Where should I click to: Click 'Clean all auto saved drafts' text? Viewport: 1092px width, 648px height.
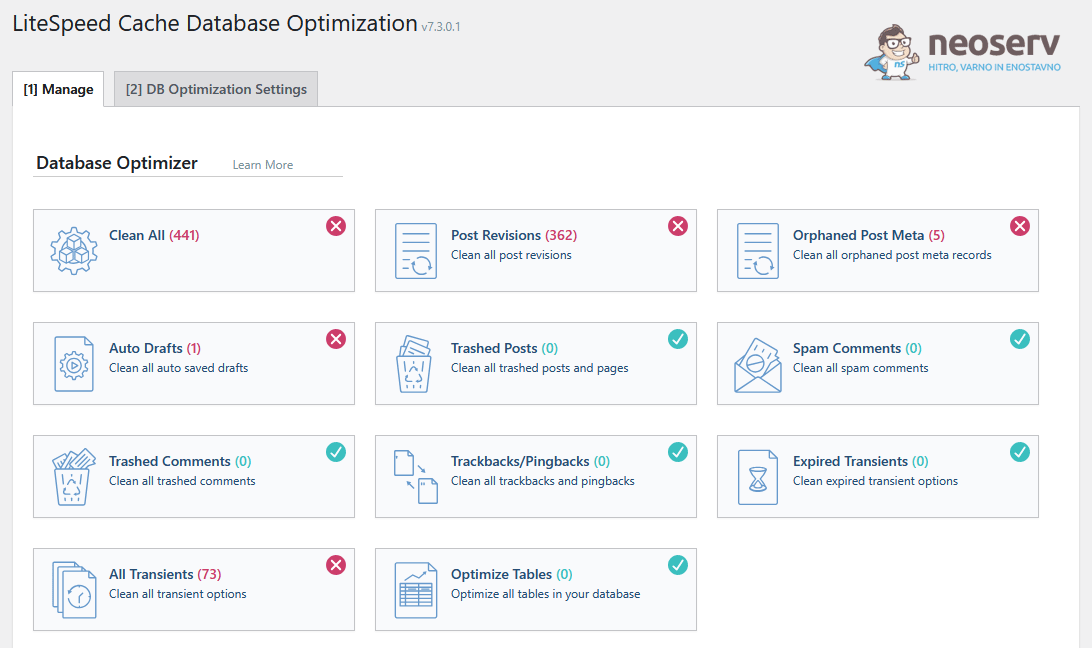click(x=178, y=368)
